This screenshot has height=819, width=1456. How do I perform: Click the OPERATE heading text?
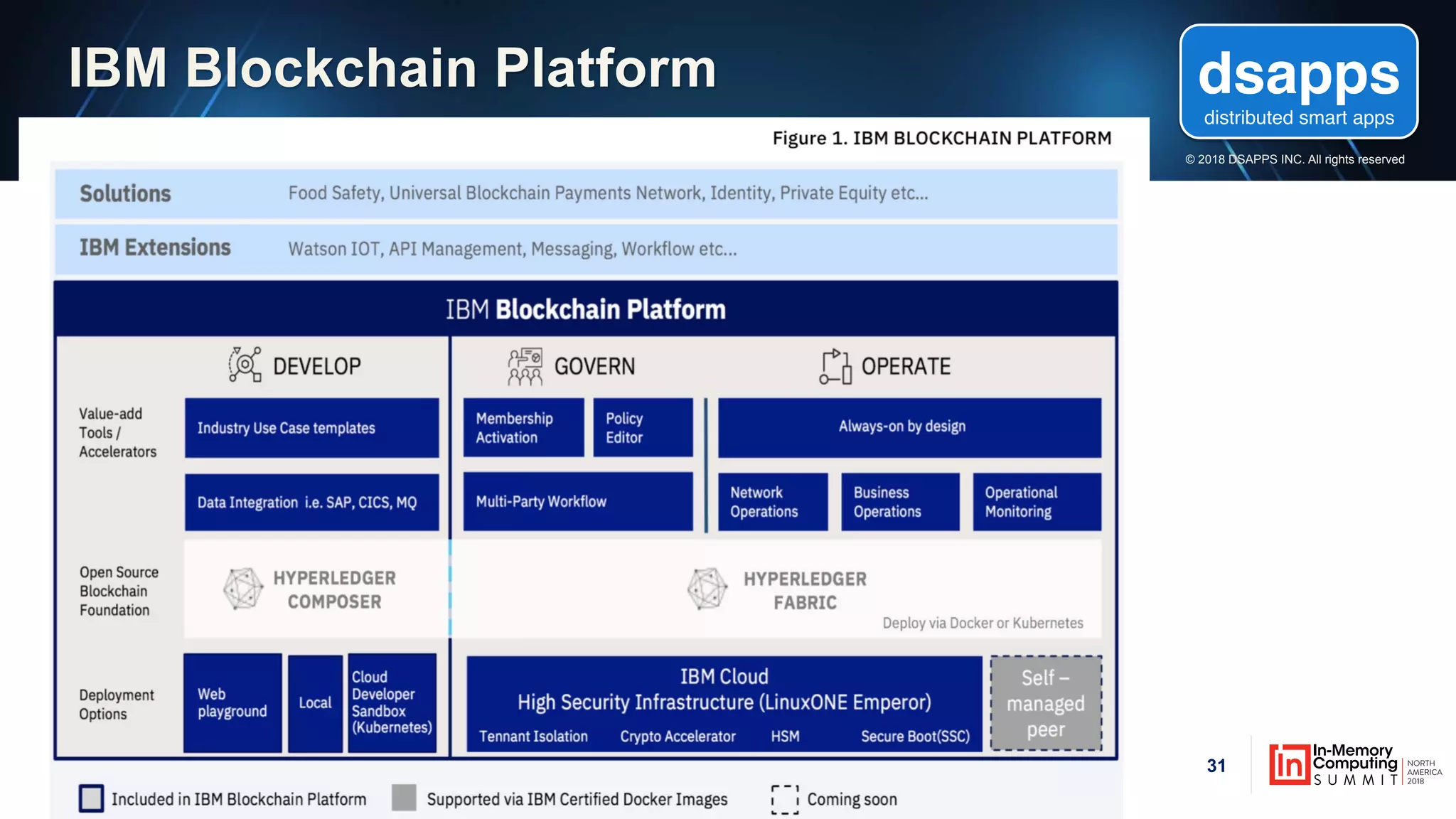tap(906, 366)
